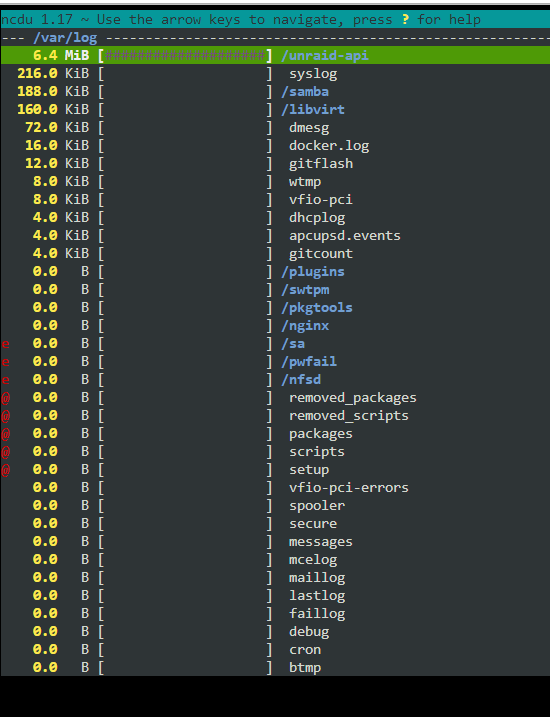Select the apcupsd.events file

(345, 236)
